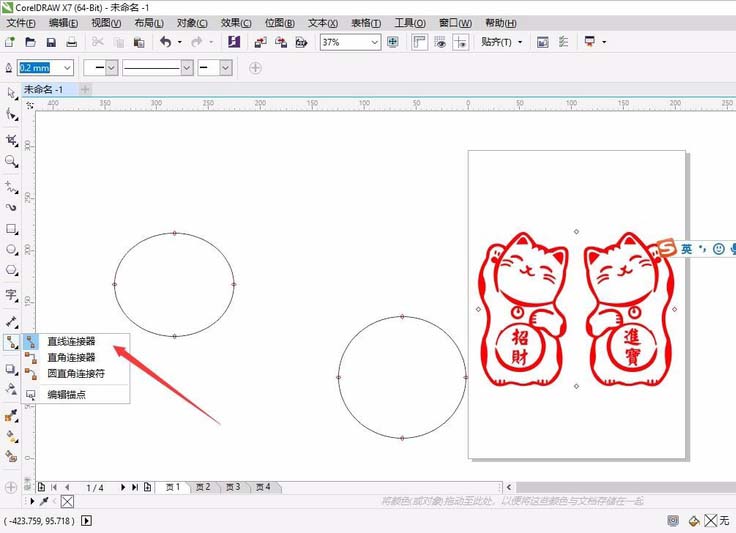
Task: Click the Import icon
Action: 260,42
